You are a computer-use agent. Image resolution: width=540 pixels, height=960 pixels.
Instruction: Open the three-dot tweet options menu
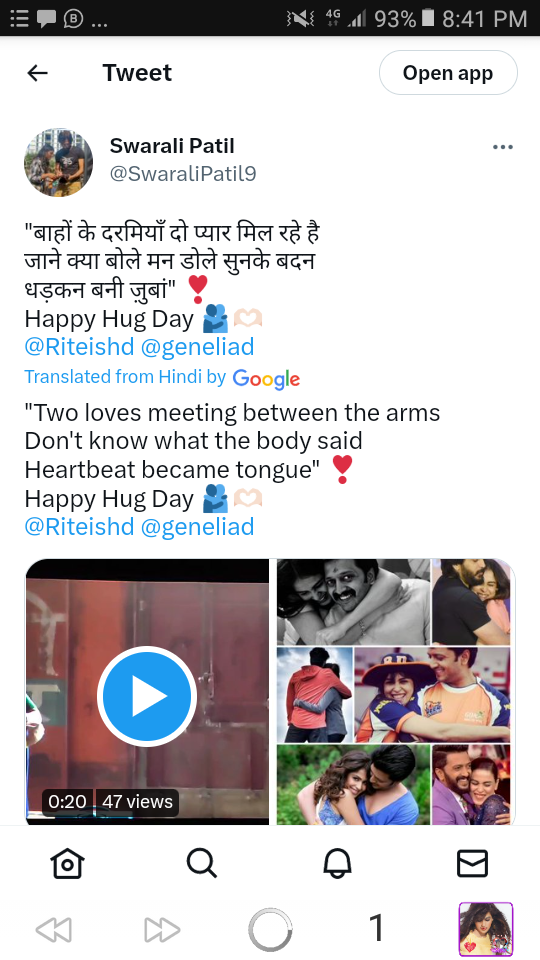tap(503, 147)
